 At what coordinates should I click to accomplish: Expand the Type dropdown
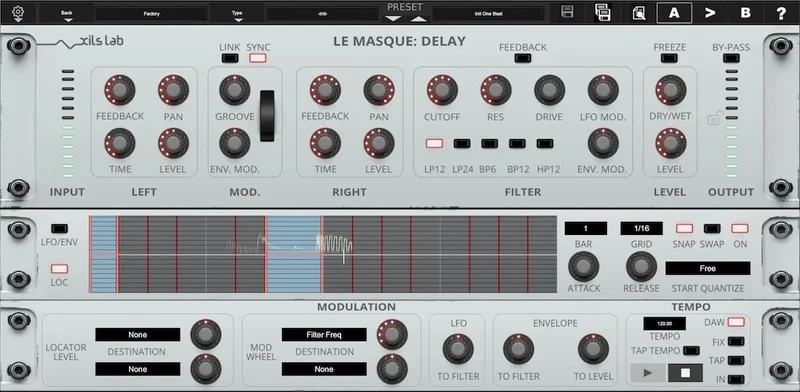pos(237,15)
